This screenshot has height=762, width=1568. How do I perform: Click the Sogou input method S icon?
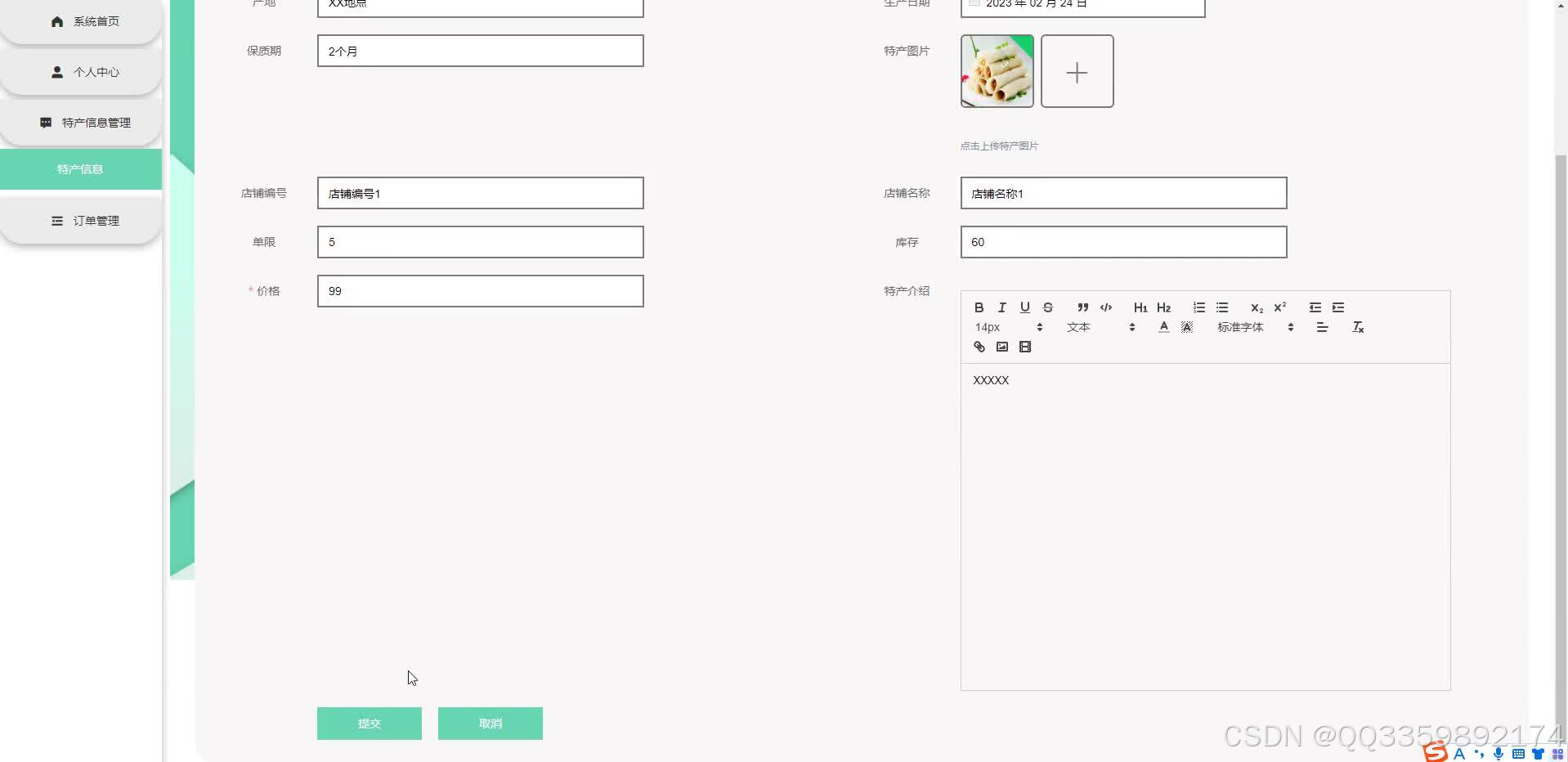pyautogui.click(x=1436, y=752)
